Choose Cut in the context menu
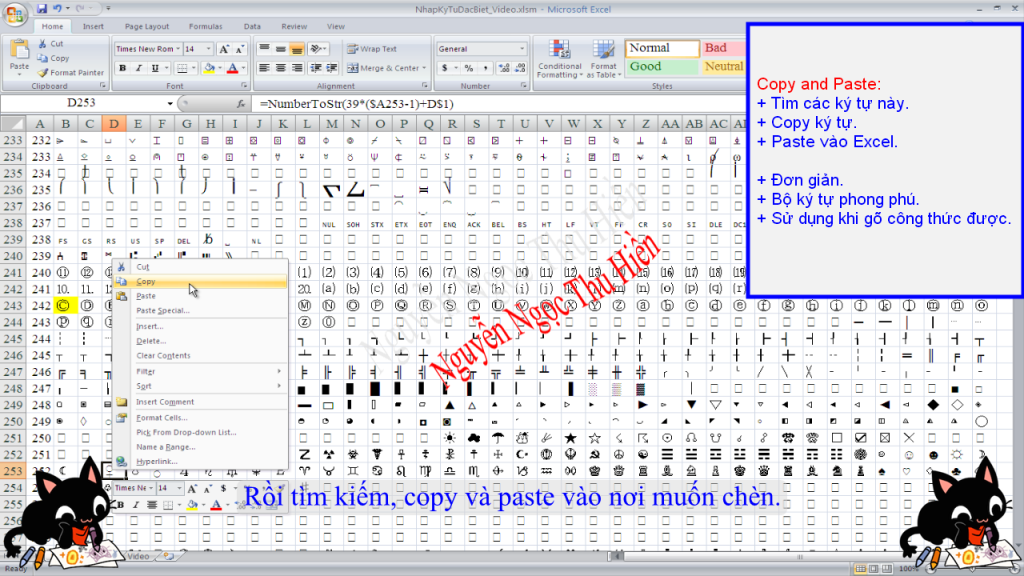 [x=200, y=267]
